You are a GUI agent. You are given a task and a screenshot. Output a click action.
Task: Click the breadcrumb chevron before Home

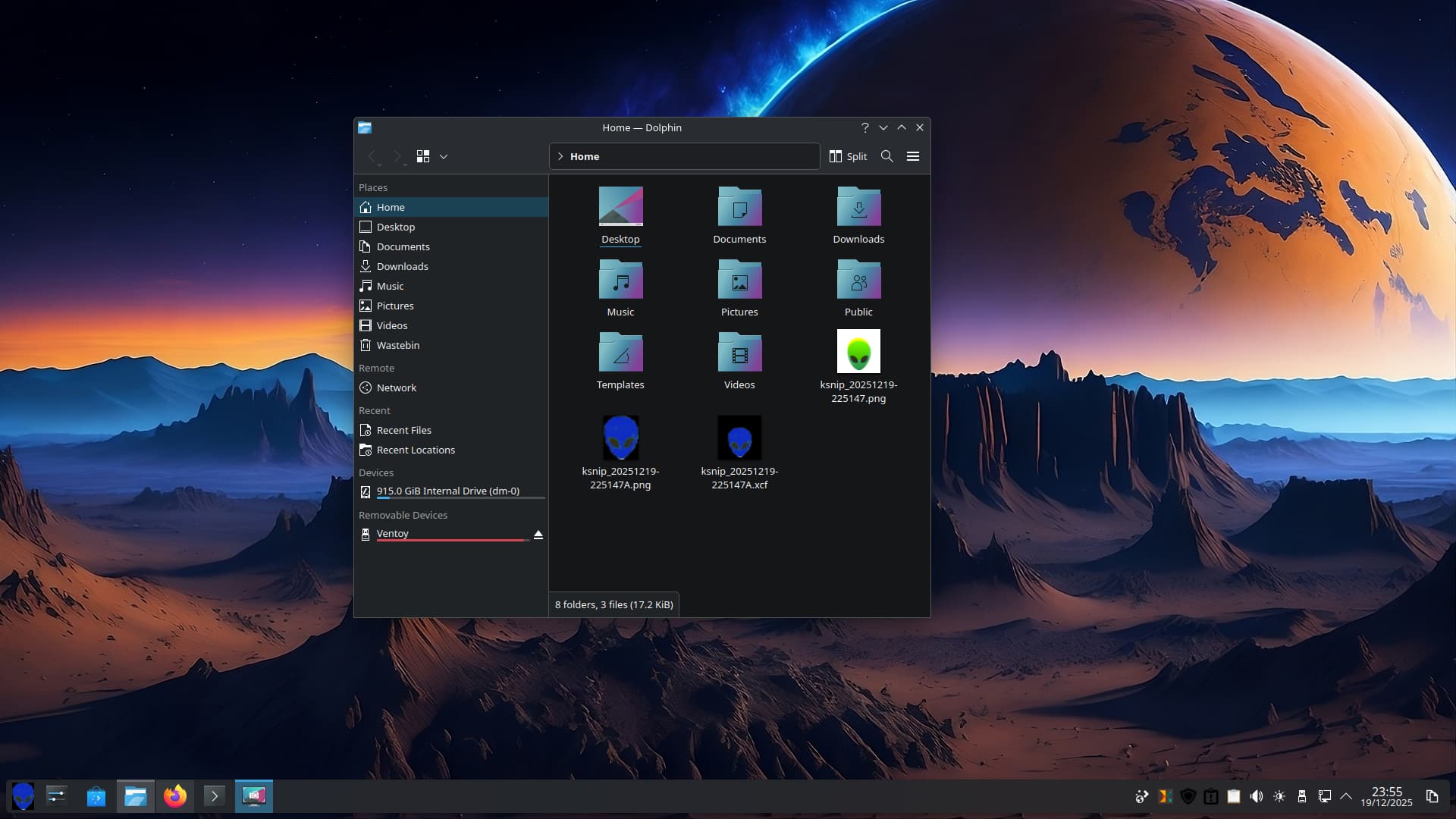coord(560,156)
